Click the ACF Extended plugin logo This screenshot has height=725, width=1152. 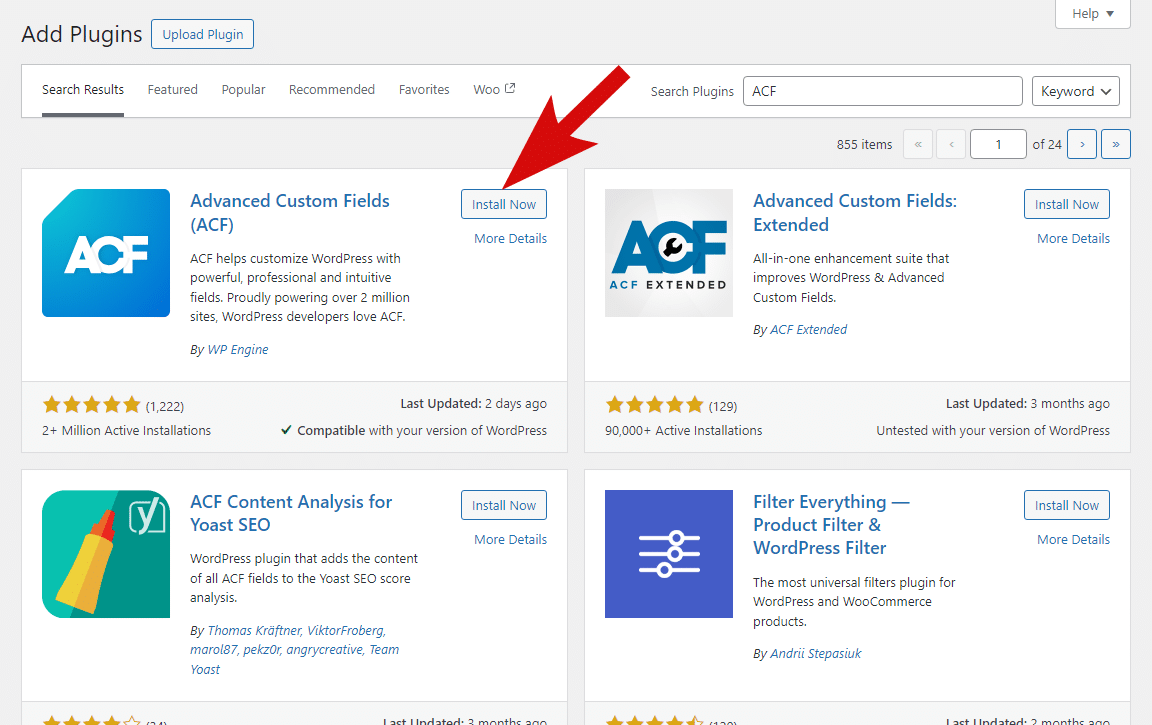(669, 253)
